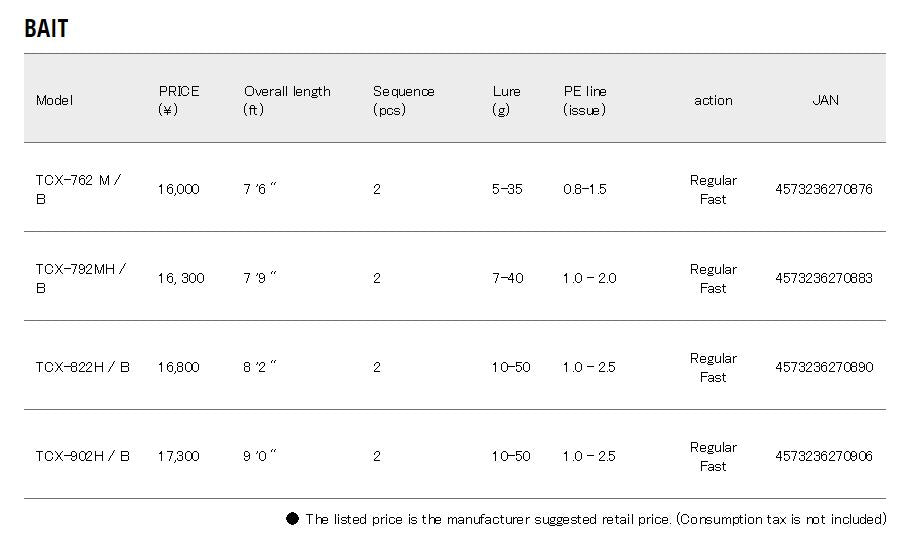Click the BAIT section heading

point(46,29)
